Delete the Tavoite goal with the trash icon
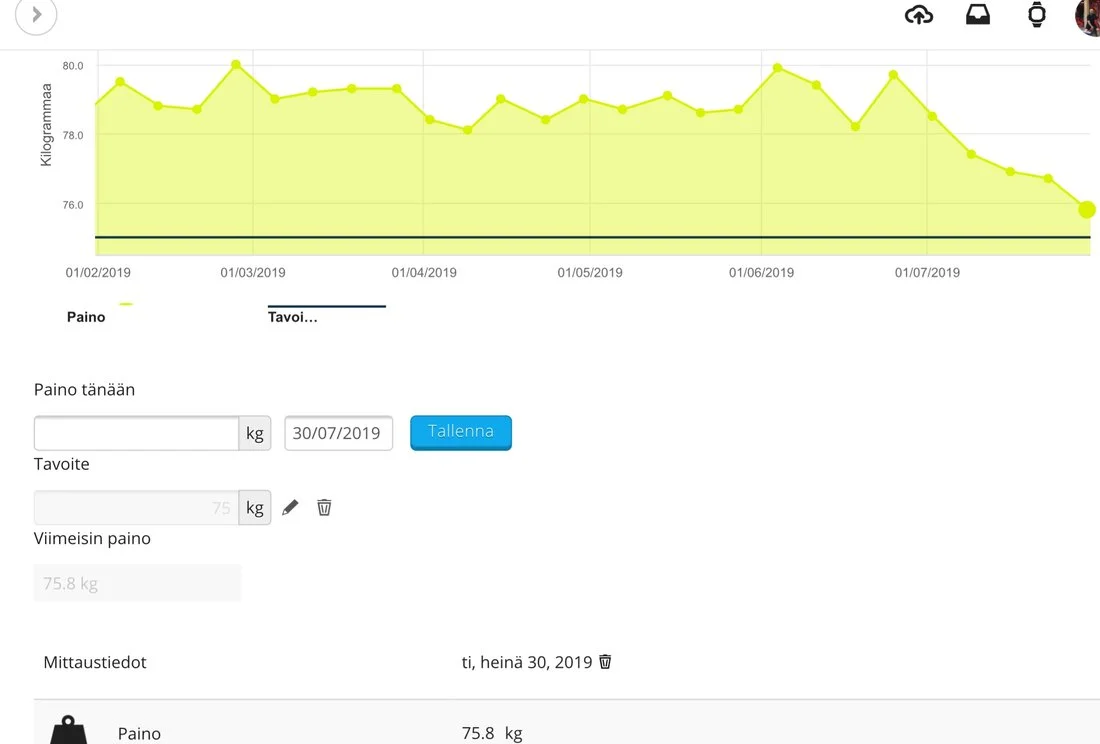The width and height of the screenshot is (1100, 744). [x=324, y=508]
